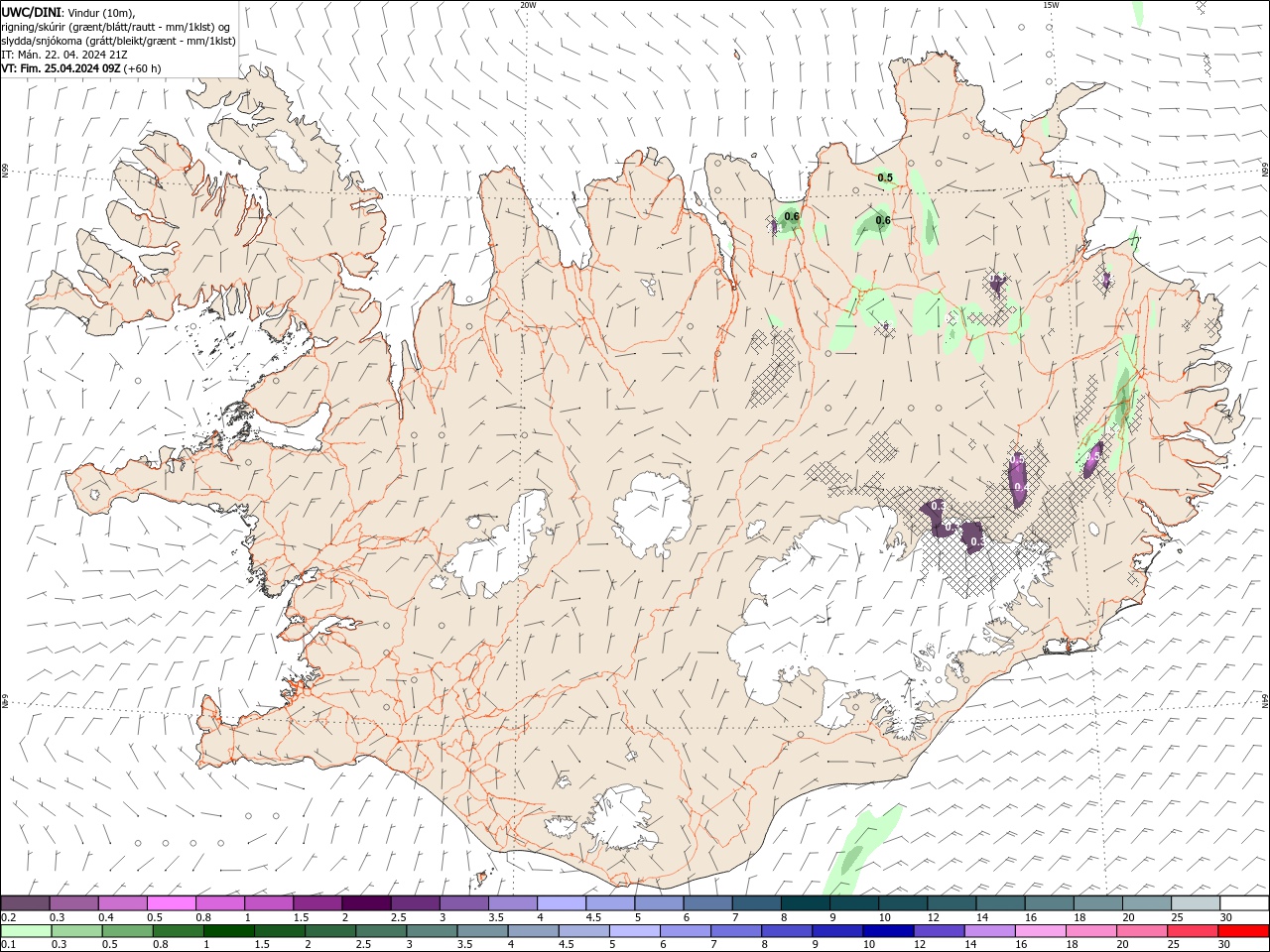This screenshot has height=952, width=1270.
Task: Choose the lower legend row swatch labeled 7
Action: tap(735, 931)
